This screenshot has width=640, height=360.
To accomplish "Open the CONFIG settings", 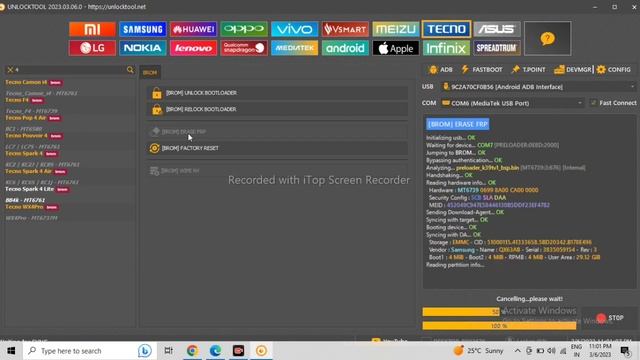I will [x=613, y=70].
